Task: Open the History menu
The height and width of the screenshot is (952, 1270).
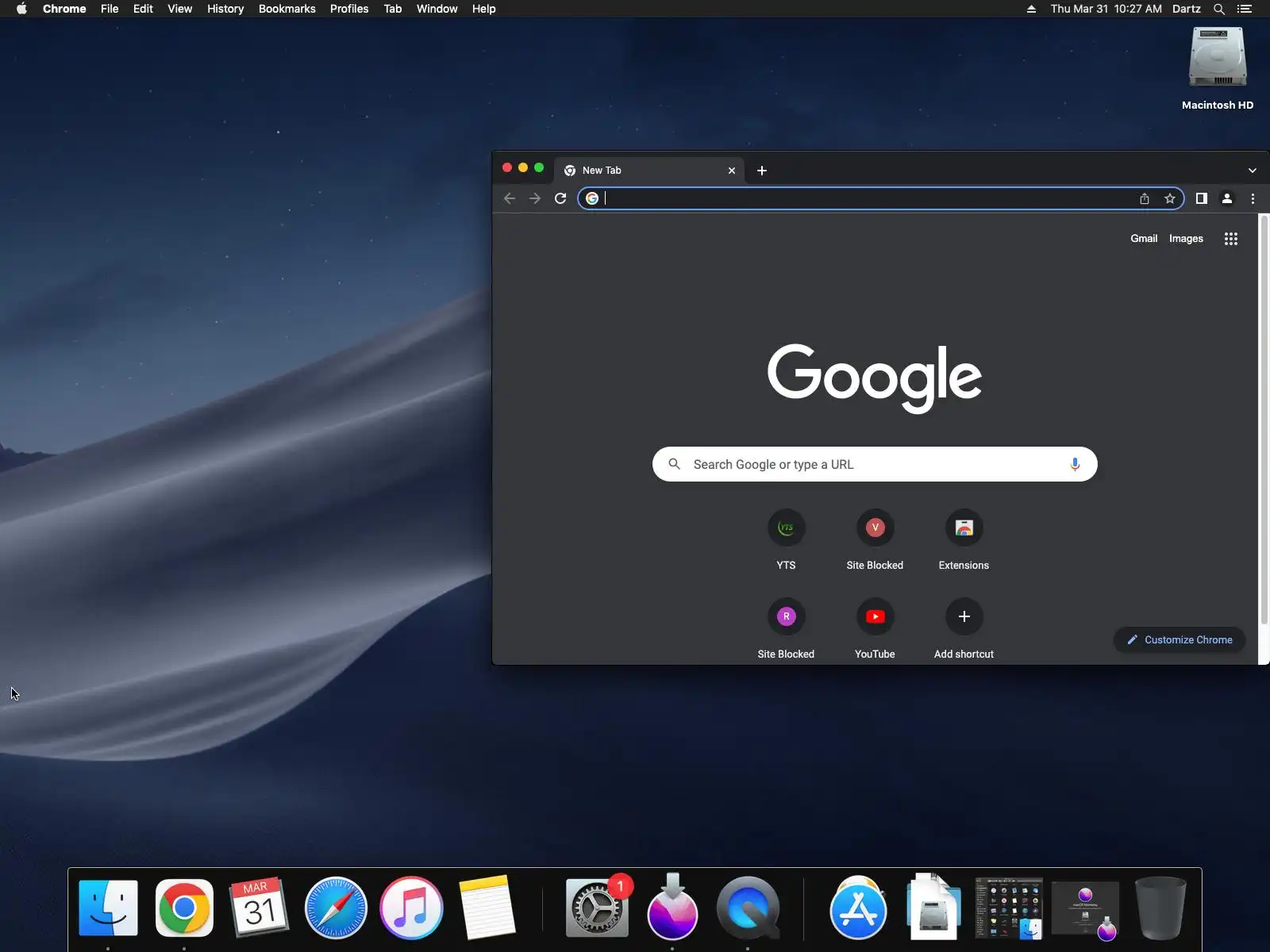Action: click(x=225, y=9)
